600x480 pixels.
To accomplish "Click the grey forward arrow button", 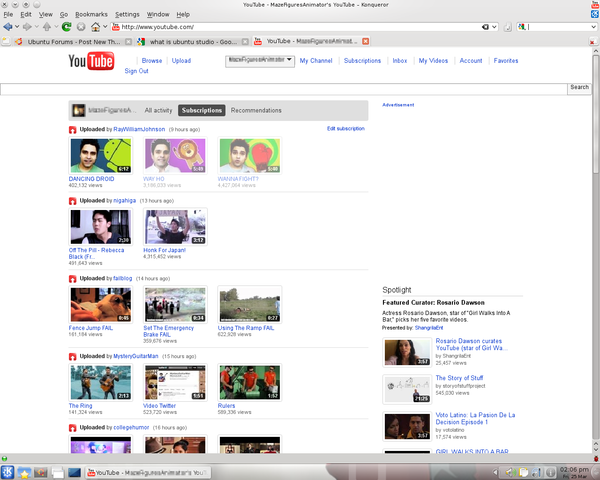I will 27,27.
